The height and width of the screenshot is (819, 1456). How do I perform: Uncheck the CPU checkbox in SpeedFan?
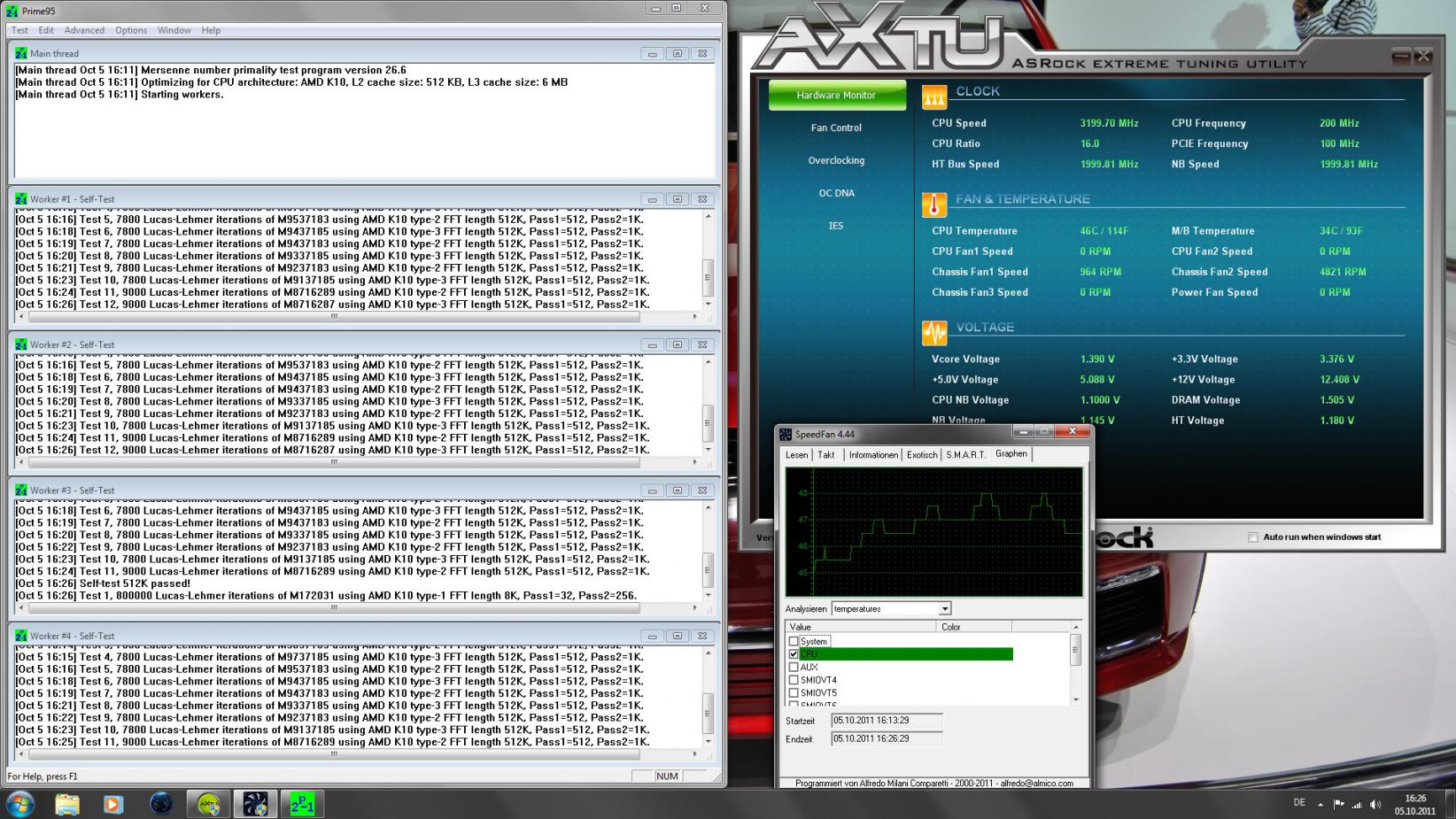(794, 654)
